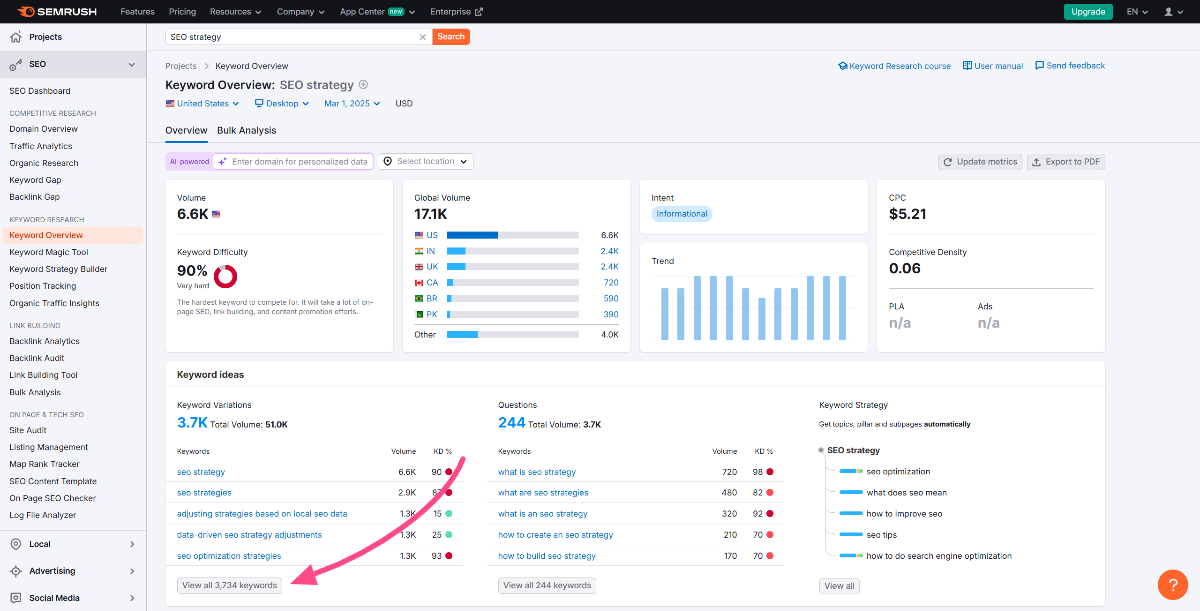Click the Social Media icon in sidebar
The height and width of the screenshot is (611, 1200).
[16, 598]
